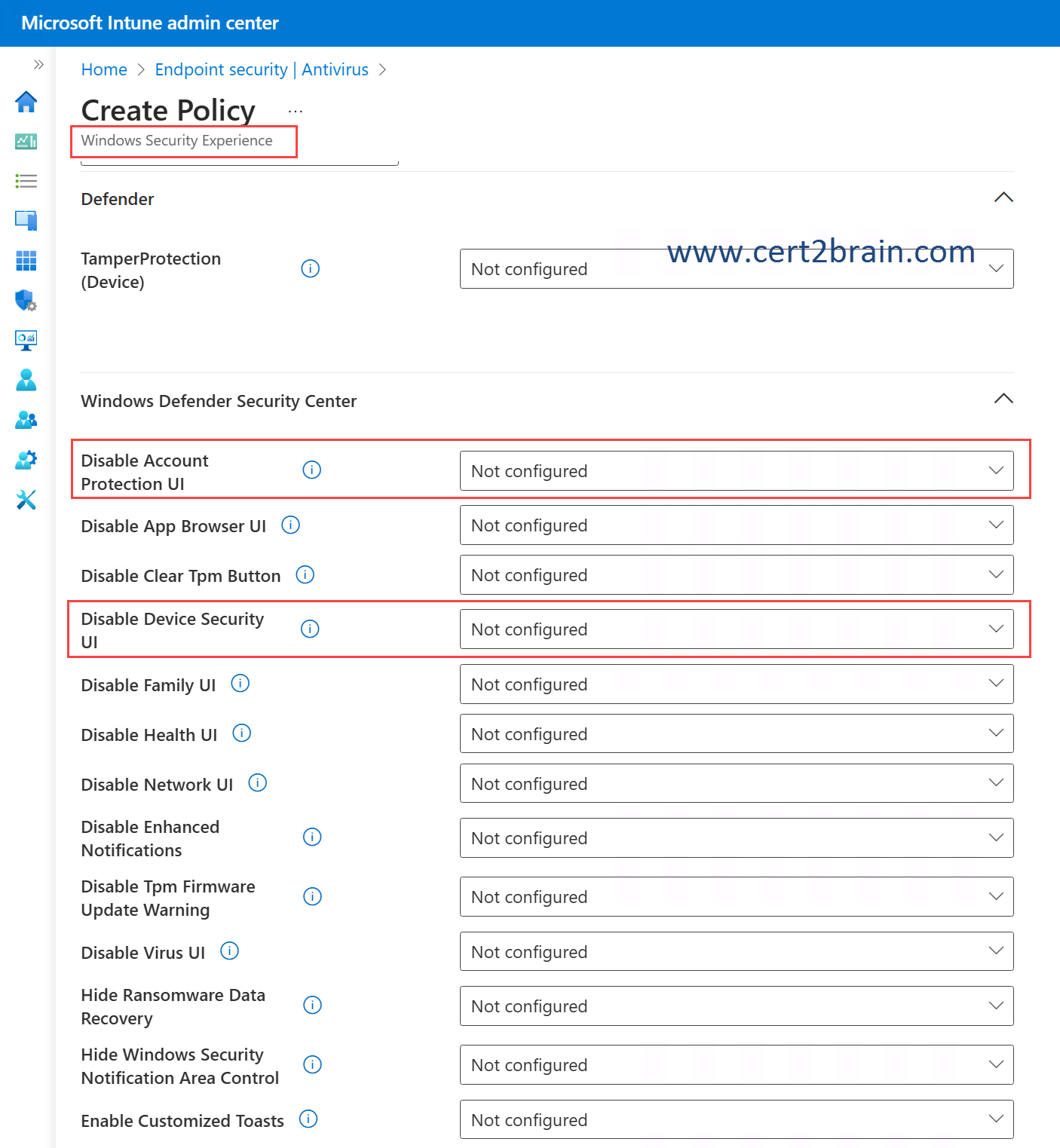Open the Disable Network UI dropdown
1060x1148 pixels.
(x=737, y=784)
